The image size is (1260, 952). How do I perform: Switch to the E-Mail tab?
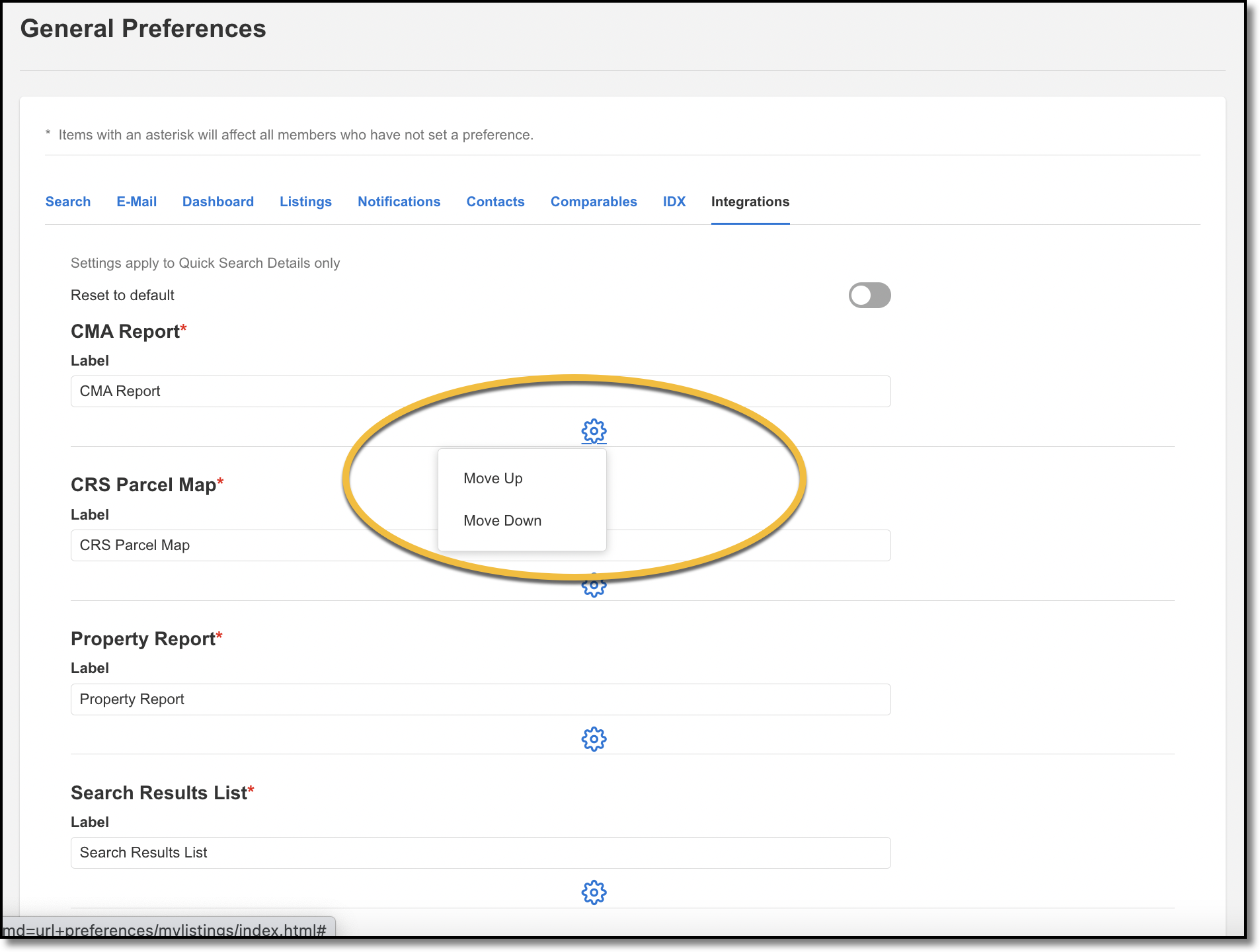click(137, 202)
